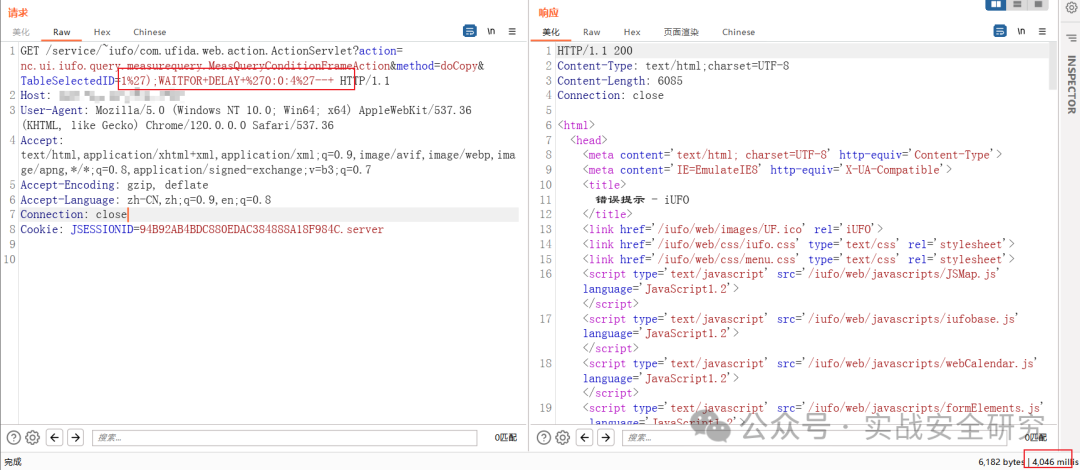The height and width of the screenshot is (470, 1080).
Task: Open request pane hamburger options menu
Action: click(x=512, y=31)
